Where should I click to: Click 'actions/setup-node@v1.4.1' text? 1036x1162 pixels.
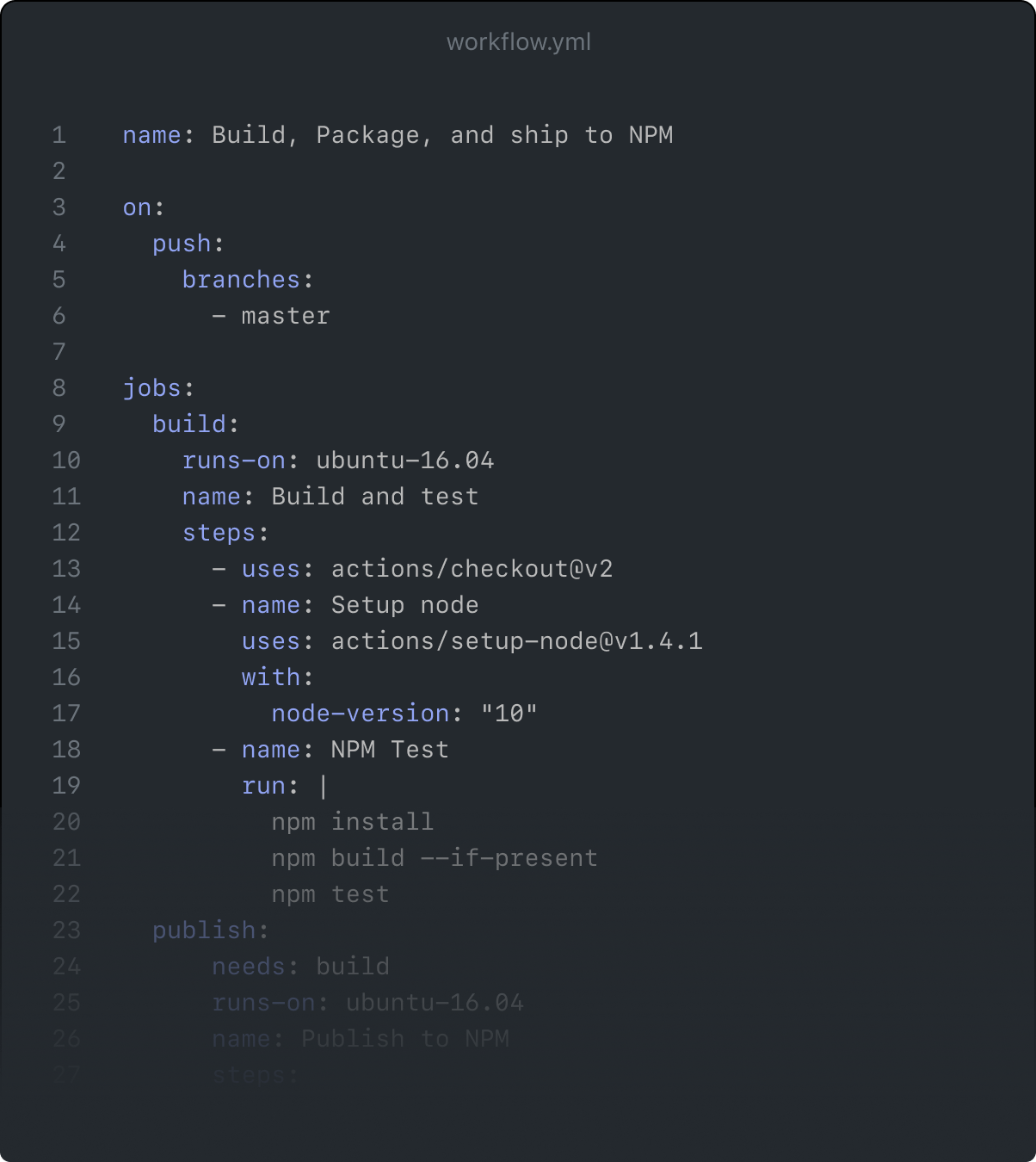click(x=516, y=641)
